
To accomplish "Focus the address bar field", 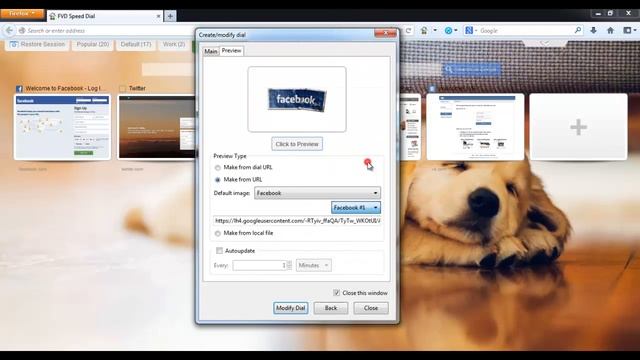I will (x=106, y=31).
